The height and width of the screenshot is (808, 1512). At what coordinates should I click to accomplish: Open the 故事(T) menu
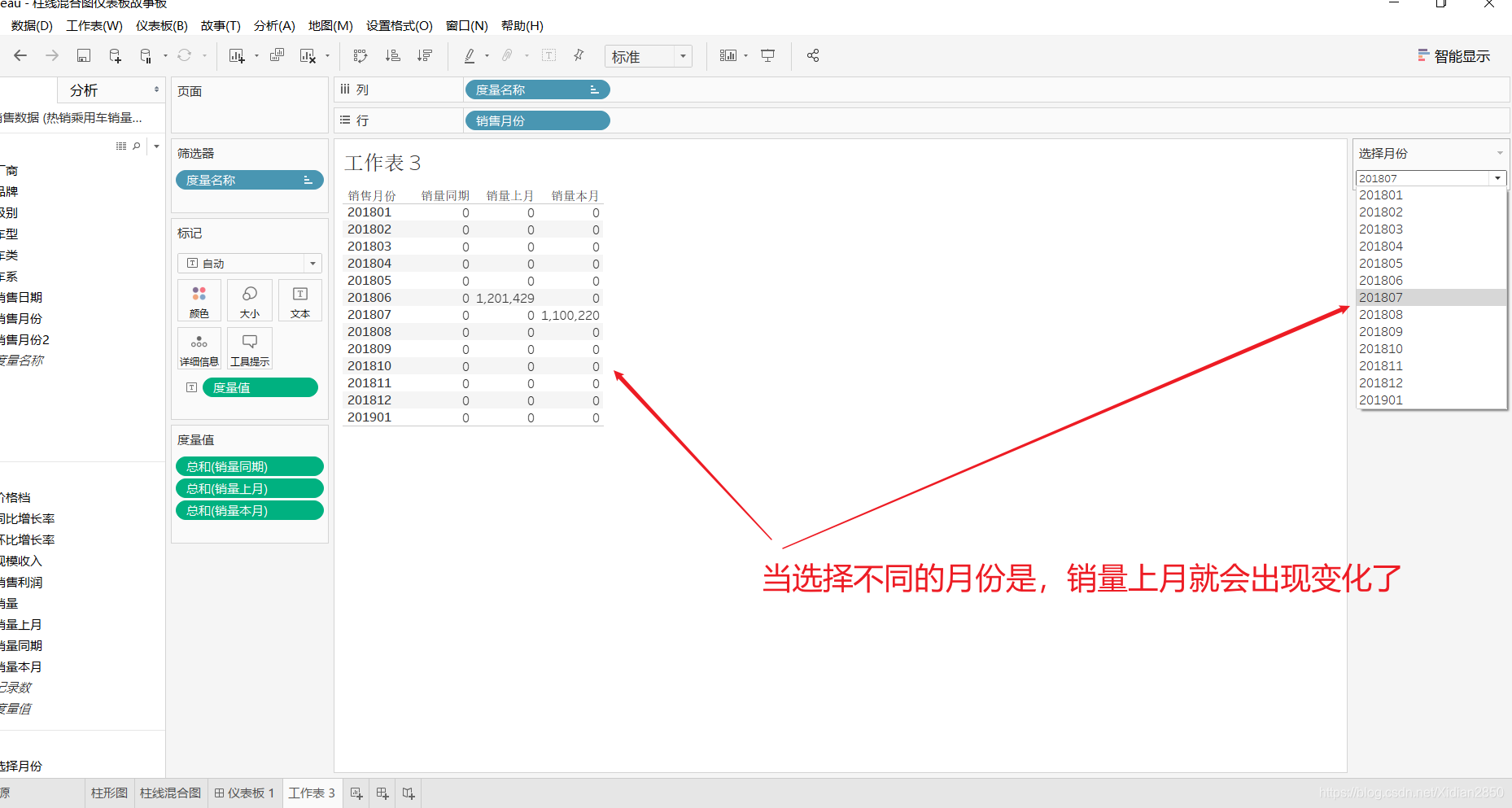point(221,26)
